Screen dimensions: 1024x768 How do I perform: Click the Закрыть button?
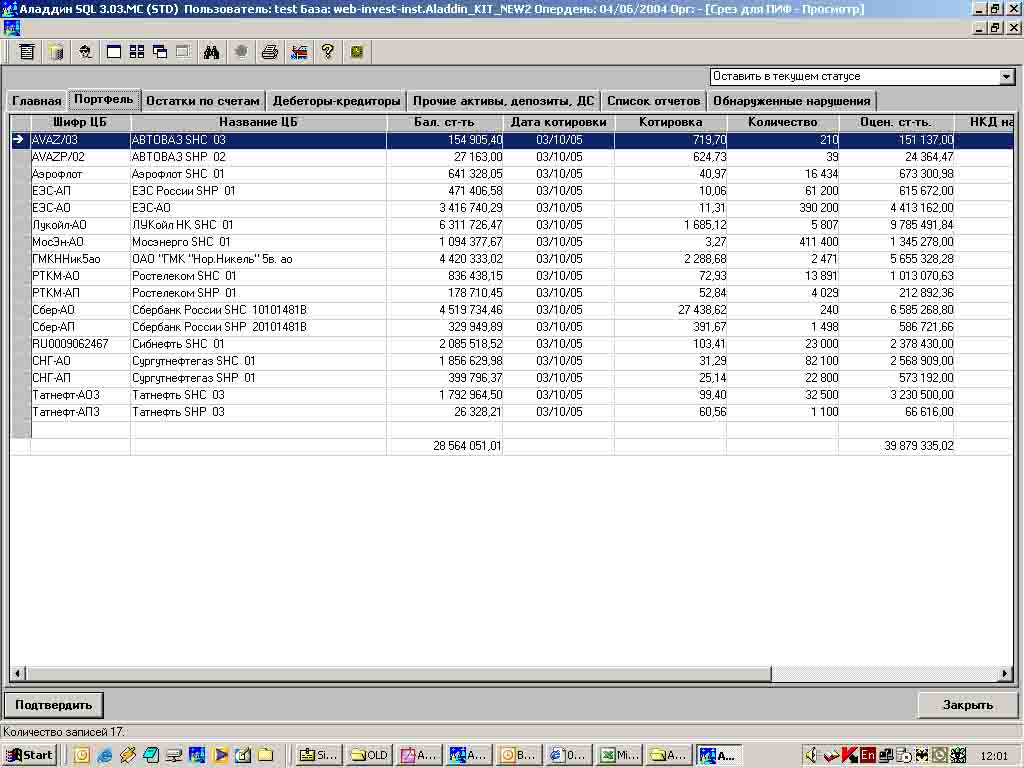coord(968,705)
